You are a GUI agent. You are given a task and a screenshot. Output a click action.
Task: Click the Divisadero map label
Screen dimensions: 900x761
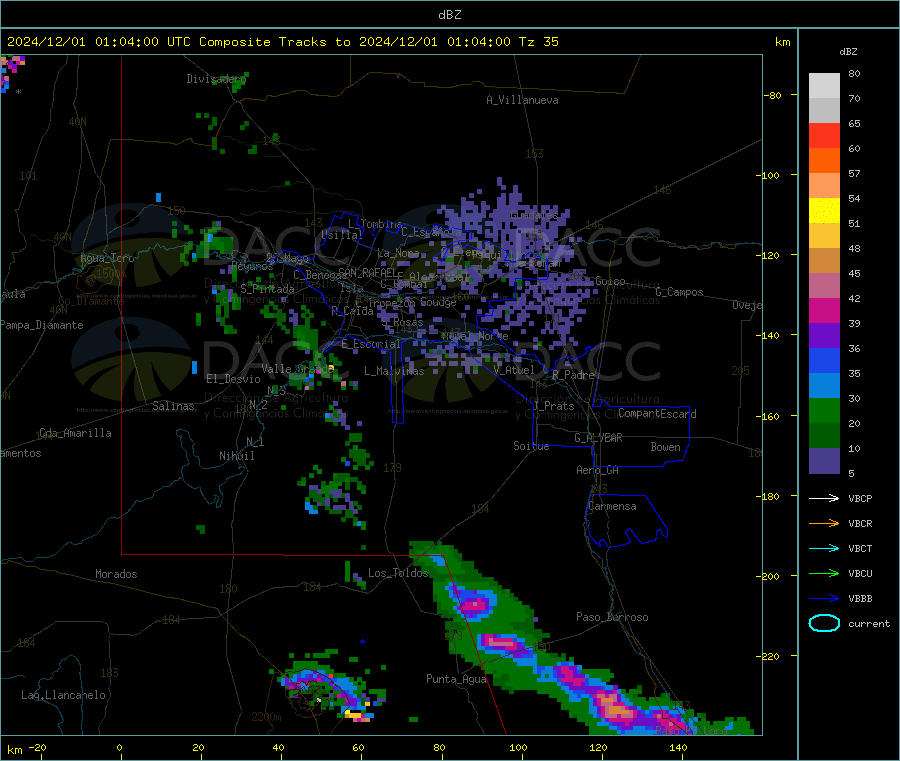[x=216, y=79]
